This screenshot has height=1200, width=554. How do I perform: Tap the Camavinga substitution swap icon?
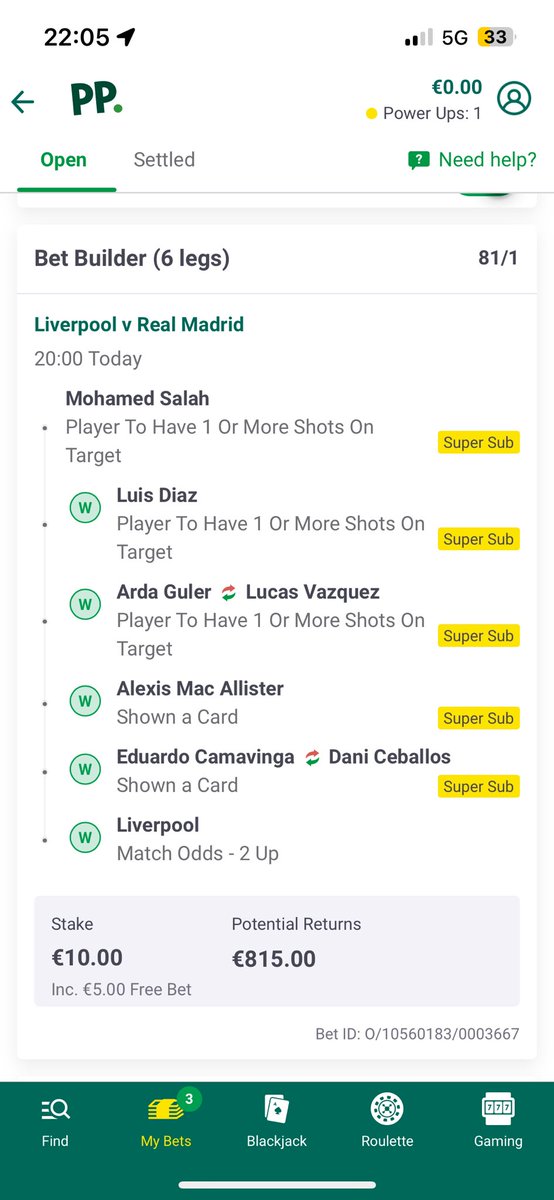click(312, 757)
